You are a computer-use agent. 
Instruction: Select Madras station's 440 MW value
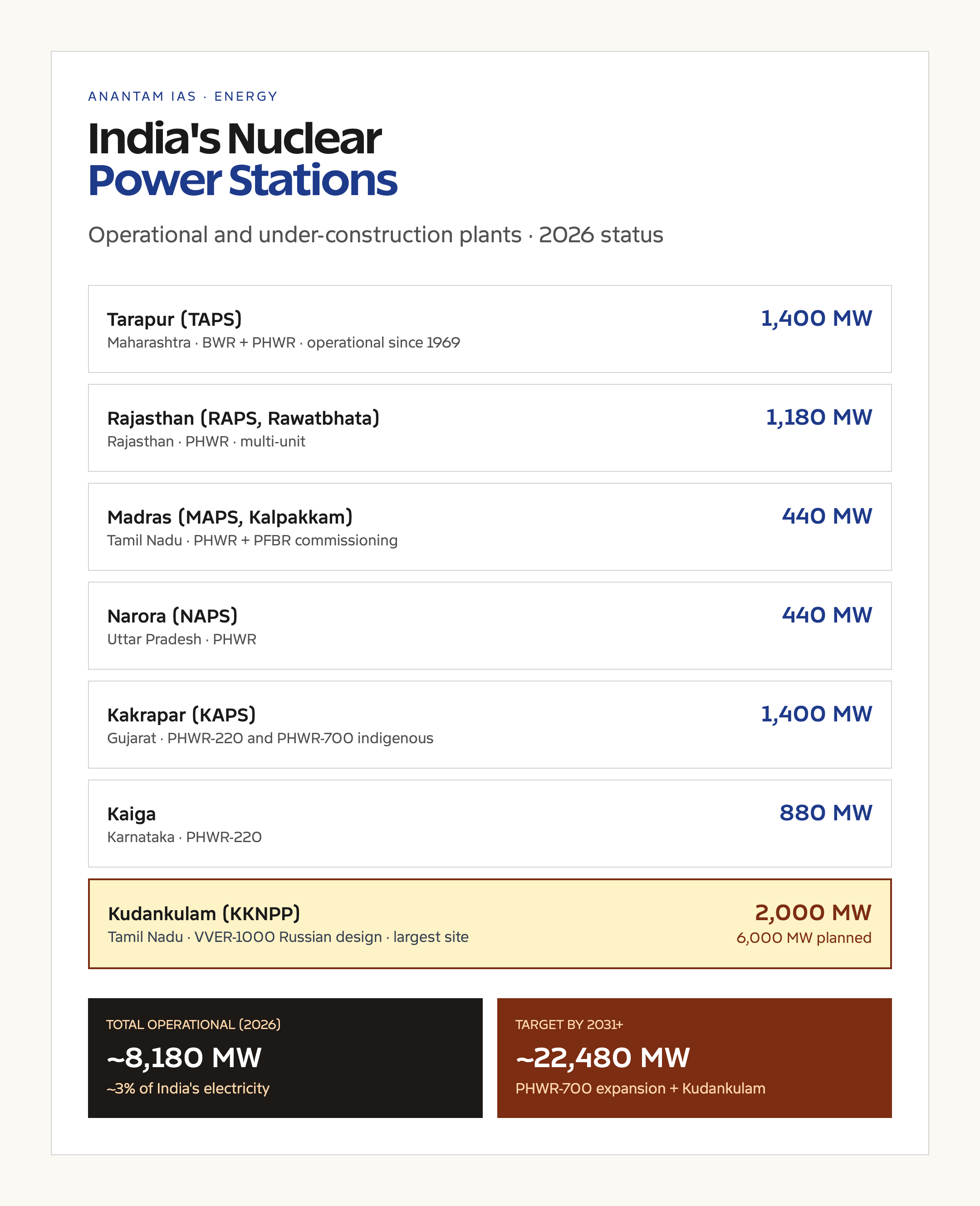(827, 516)
